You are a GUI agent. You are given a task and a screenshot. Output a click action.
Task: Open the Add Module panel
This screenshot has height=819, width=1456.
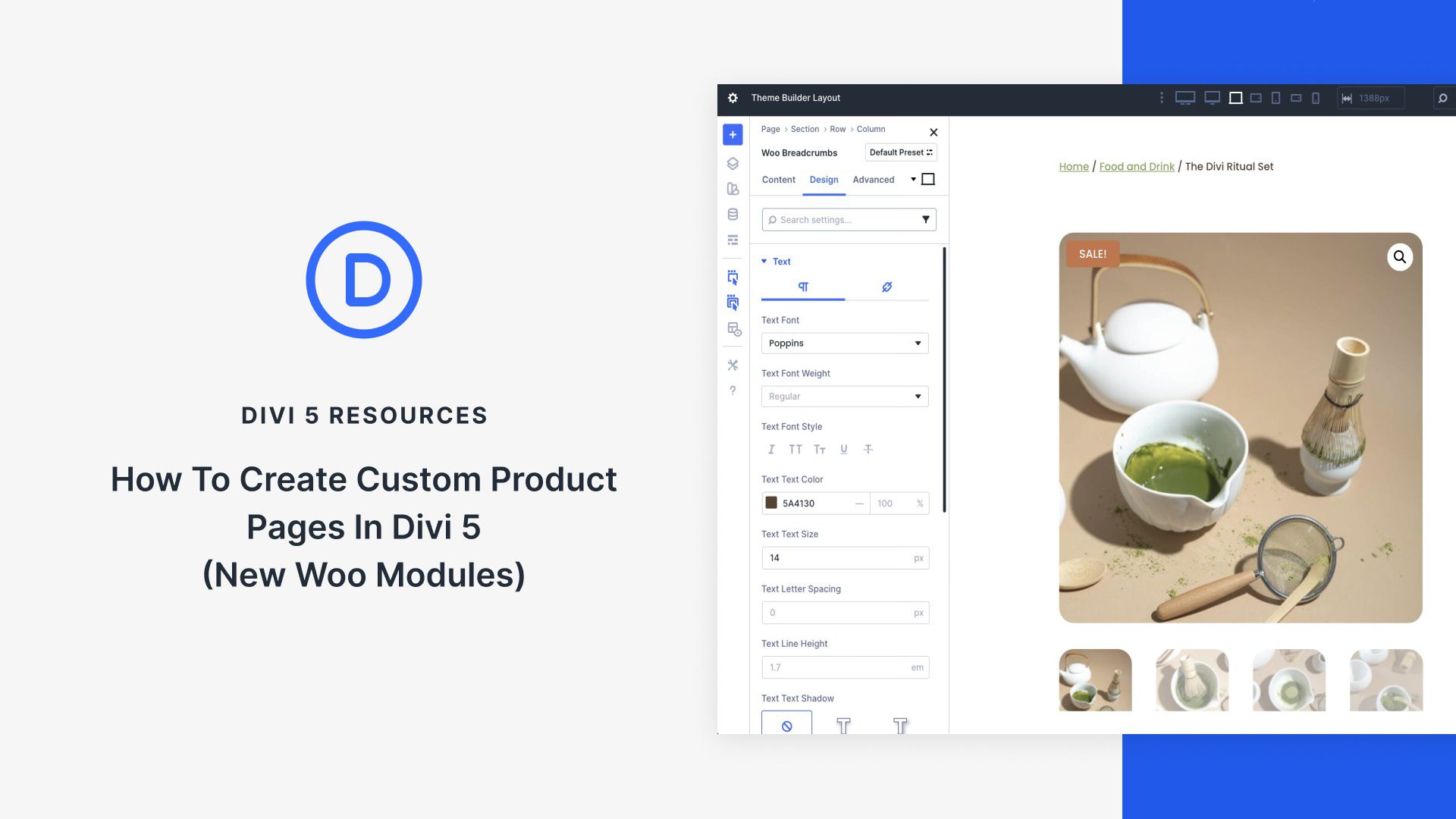tap(733, 134)
